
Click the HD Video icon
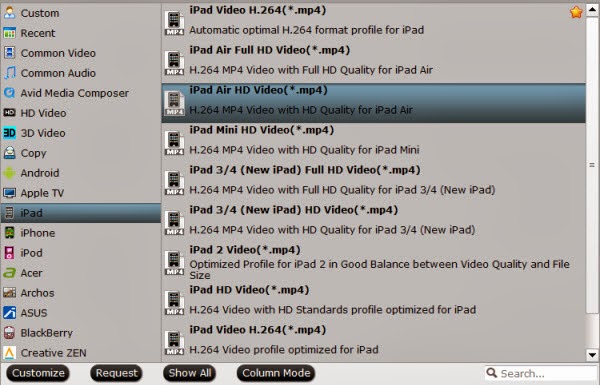click(x=9, y=113)
